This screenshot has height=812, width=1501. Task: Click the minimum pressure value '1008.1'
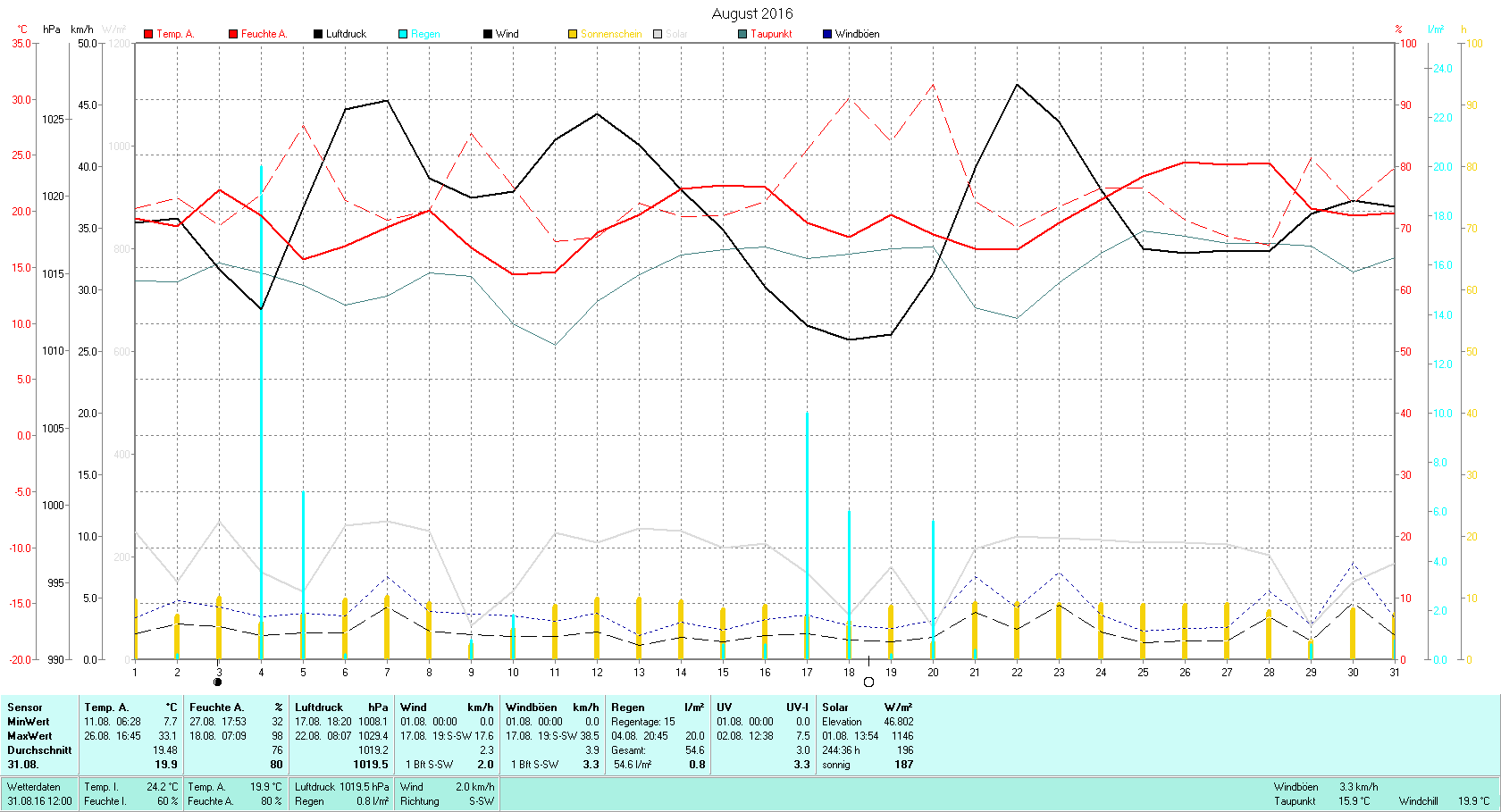point(373,722)
